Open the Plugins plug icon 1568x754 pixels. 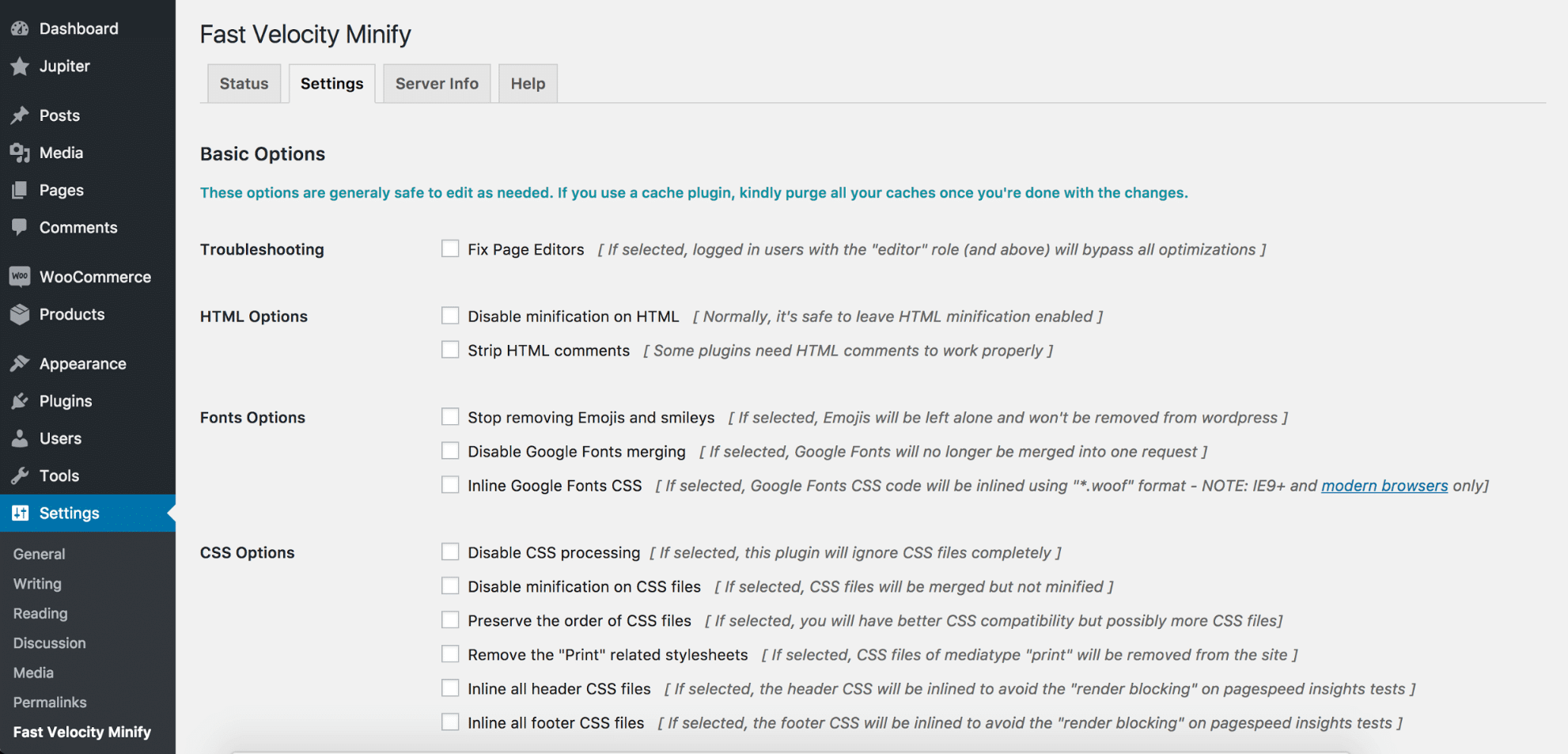click(20, 401)
